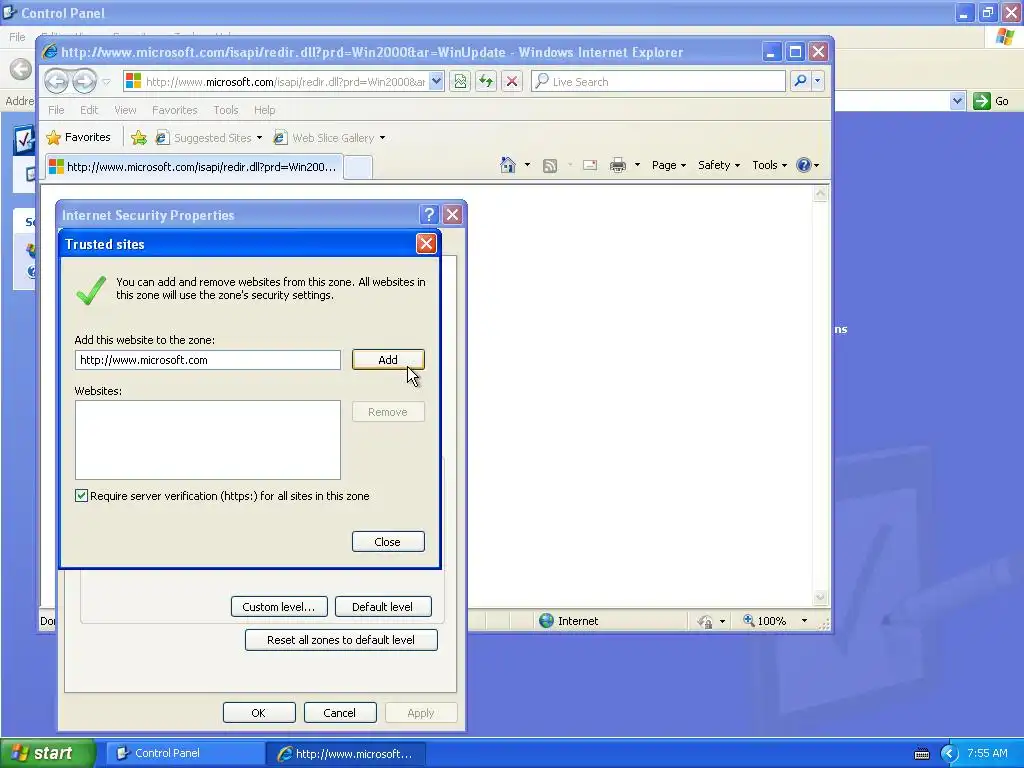
Task: Open the zoom level dropdown arrow
Action: pos(804,621)
